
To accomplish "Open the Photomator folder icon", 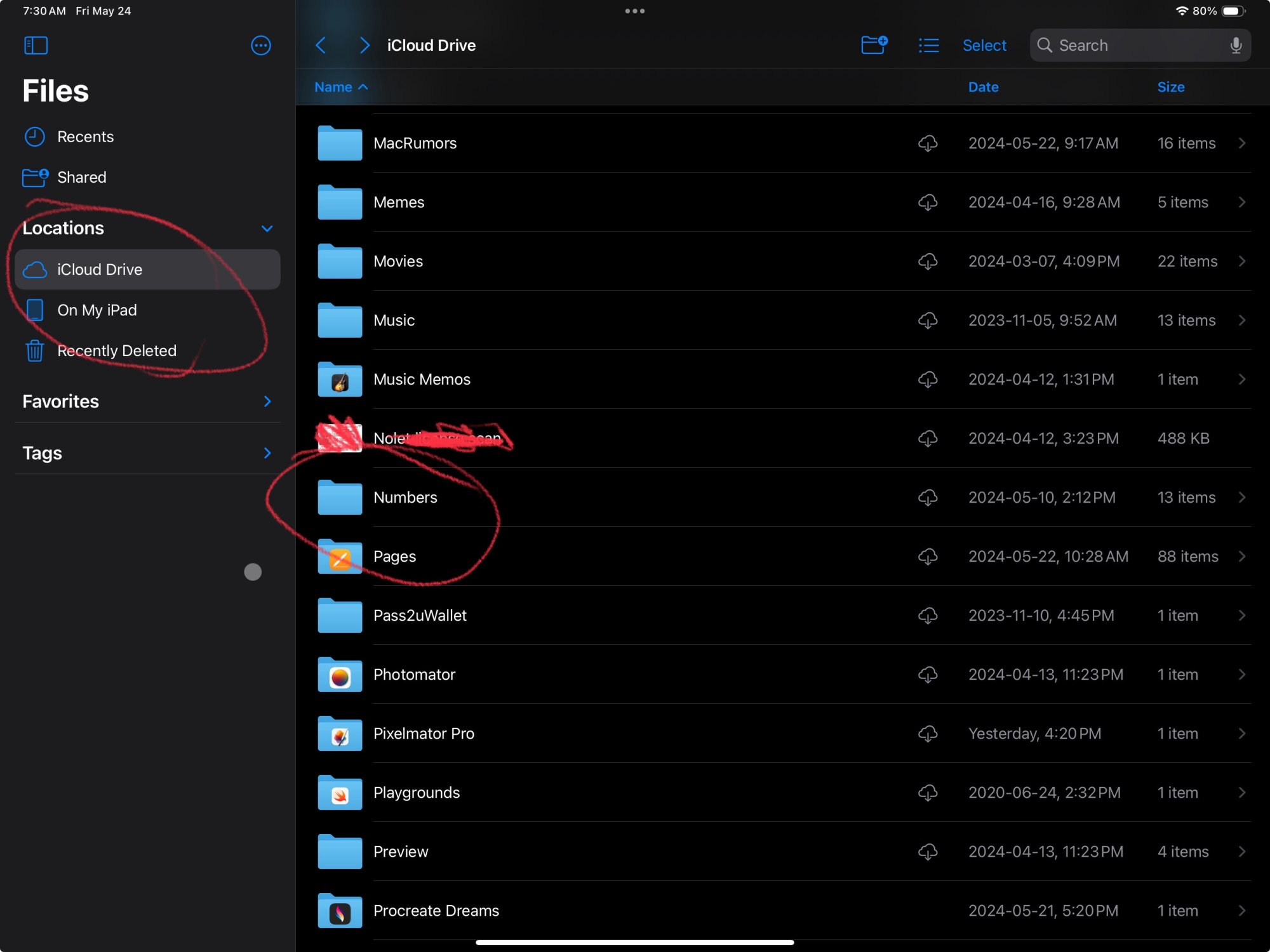I will pyautogui.click(x=340, y=674).
